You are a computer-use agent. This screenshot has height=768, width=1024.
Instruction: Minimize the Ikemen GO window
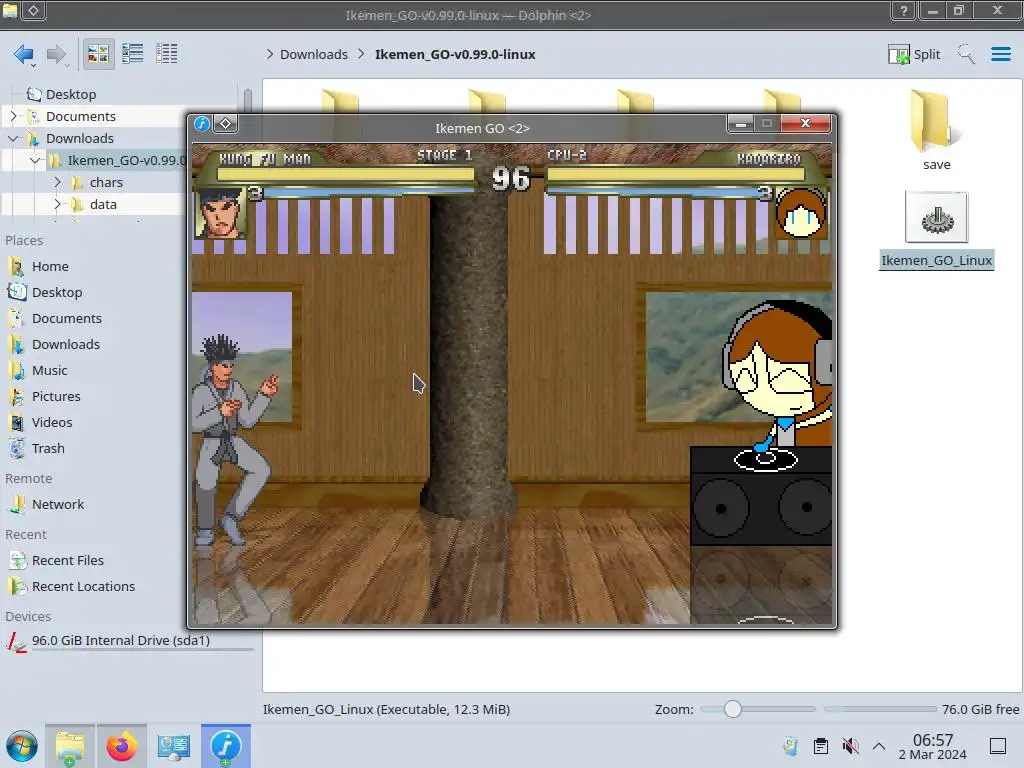741,123
